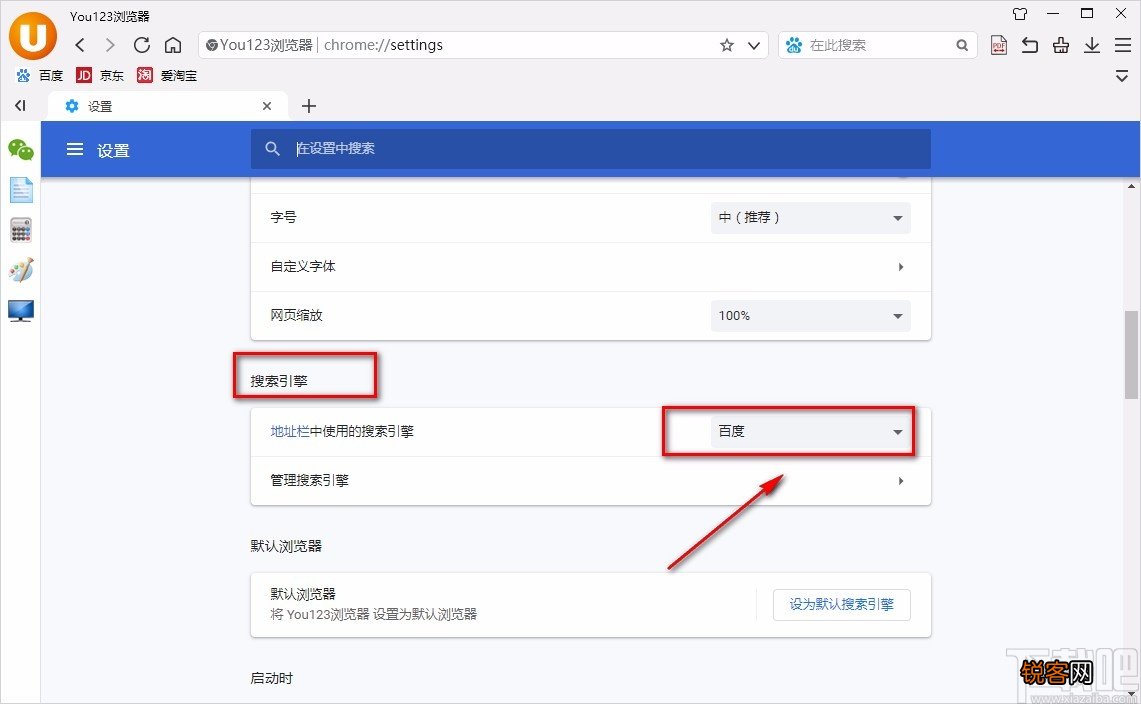Open the 百度 search engine dropdown
1141x704 pixels.
[811, 432]
